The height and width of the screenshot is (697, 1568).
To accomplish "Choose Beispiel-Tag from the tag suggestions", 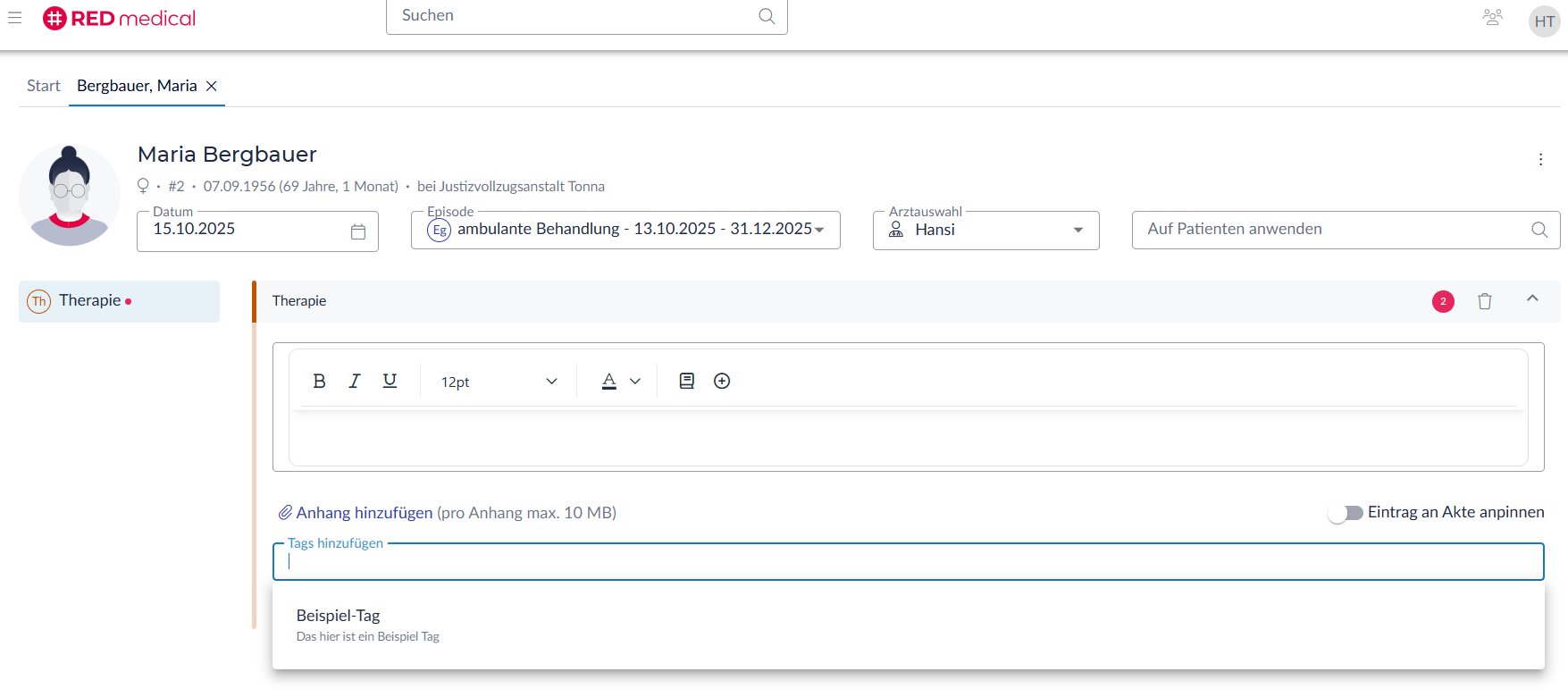I will (339, 616).
